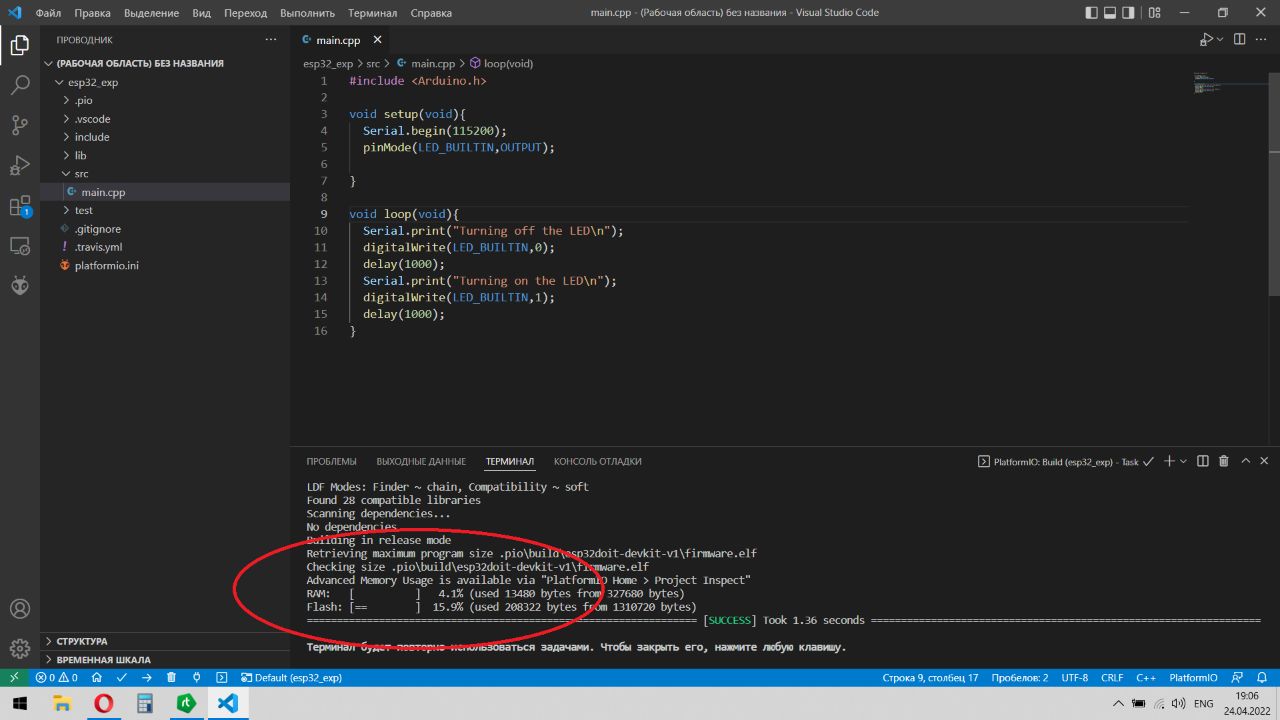1280x720 pixels.
Task: Expand the СТРУКТУРА section
Action: coord(82,641)
